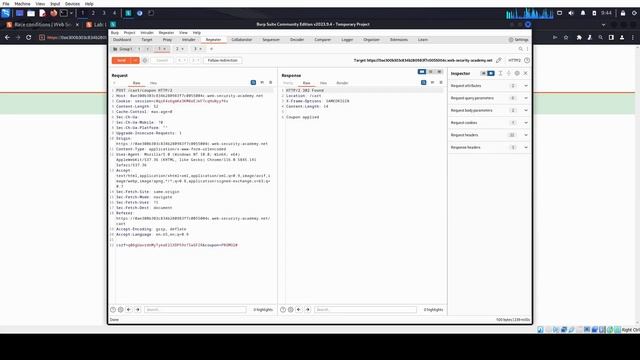Switch request view to Hex
The width and height of the screenshot is (640, 360).
(x=153, y=83)
